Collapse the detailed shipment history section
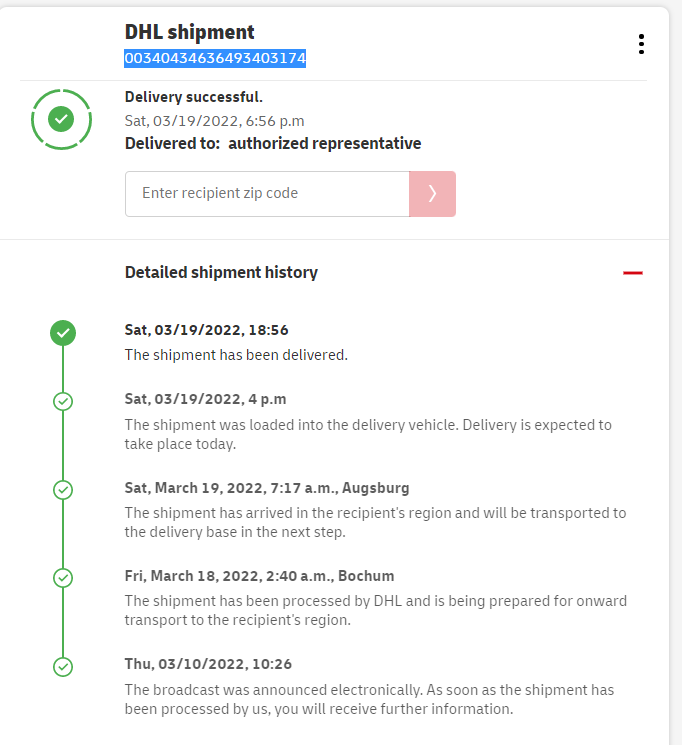This screenshot has height=745, width=682. pyautogui.click(x=632, y=272)
